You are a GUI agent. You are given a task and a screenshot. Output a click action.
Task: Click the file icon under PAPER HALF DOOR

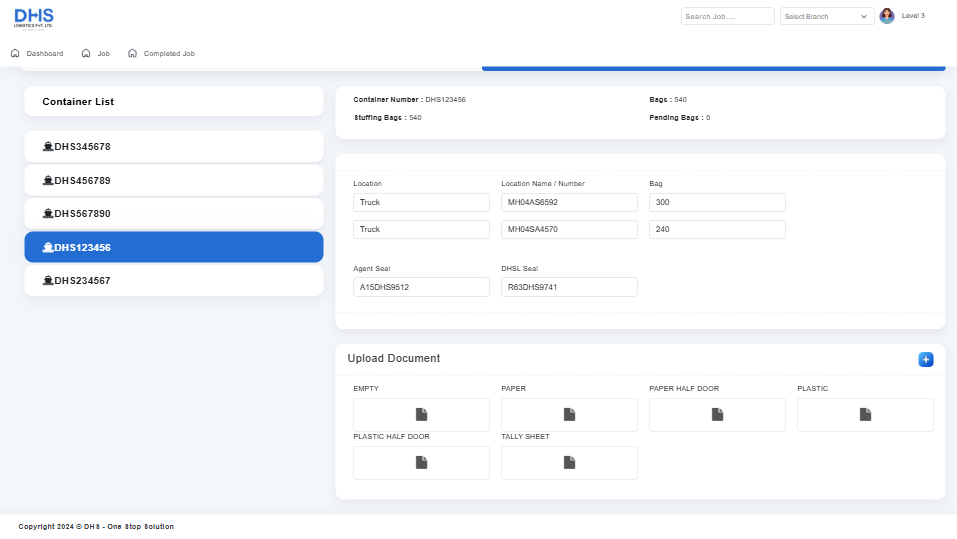(x=717, y=415)
